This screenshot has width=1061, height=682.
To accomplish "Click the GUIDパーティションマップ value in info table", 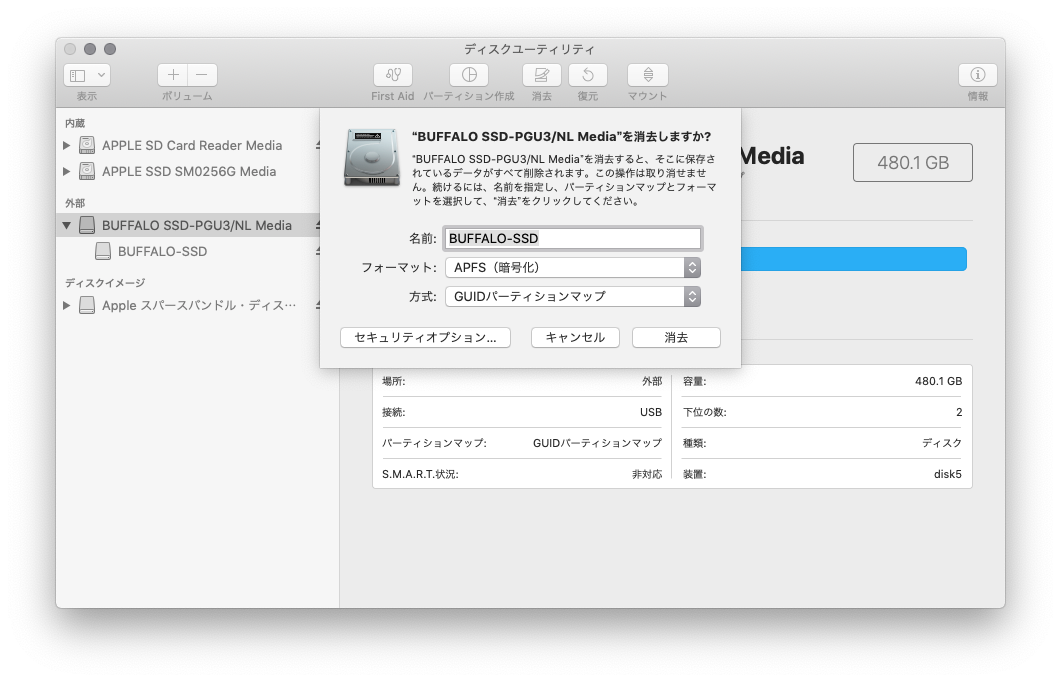I will [x=597, y=443].
